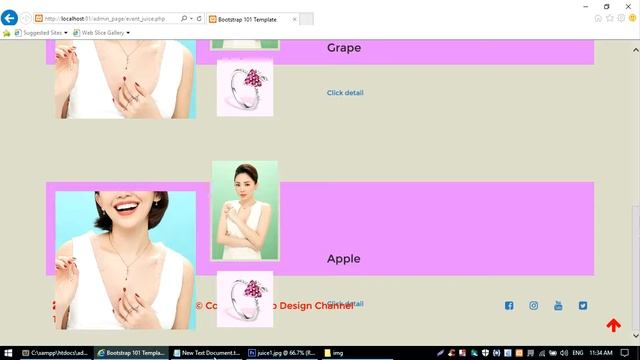Click the Grape heading text
This screenshot has width=640, height=360.
[x=344, y=48]
